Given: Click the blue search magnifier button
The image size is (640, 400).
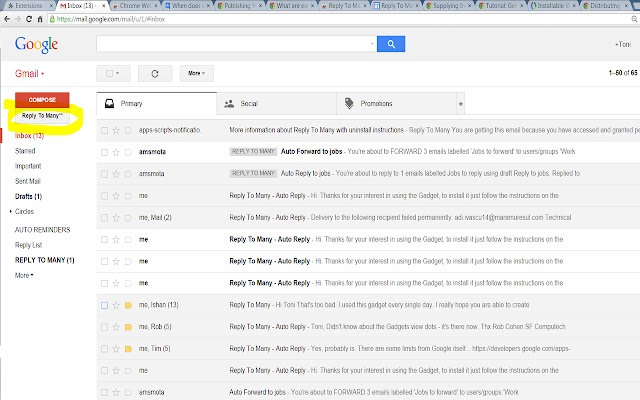Looking at the screenshot, I should [x=391, y=44].
